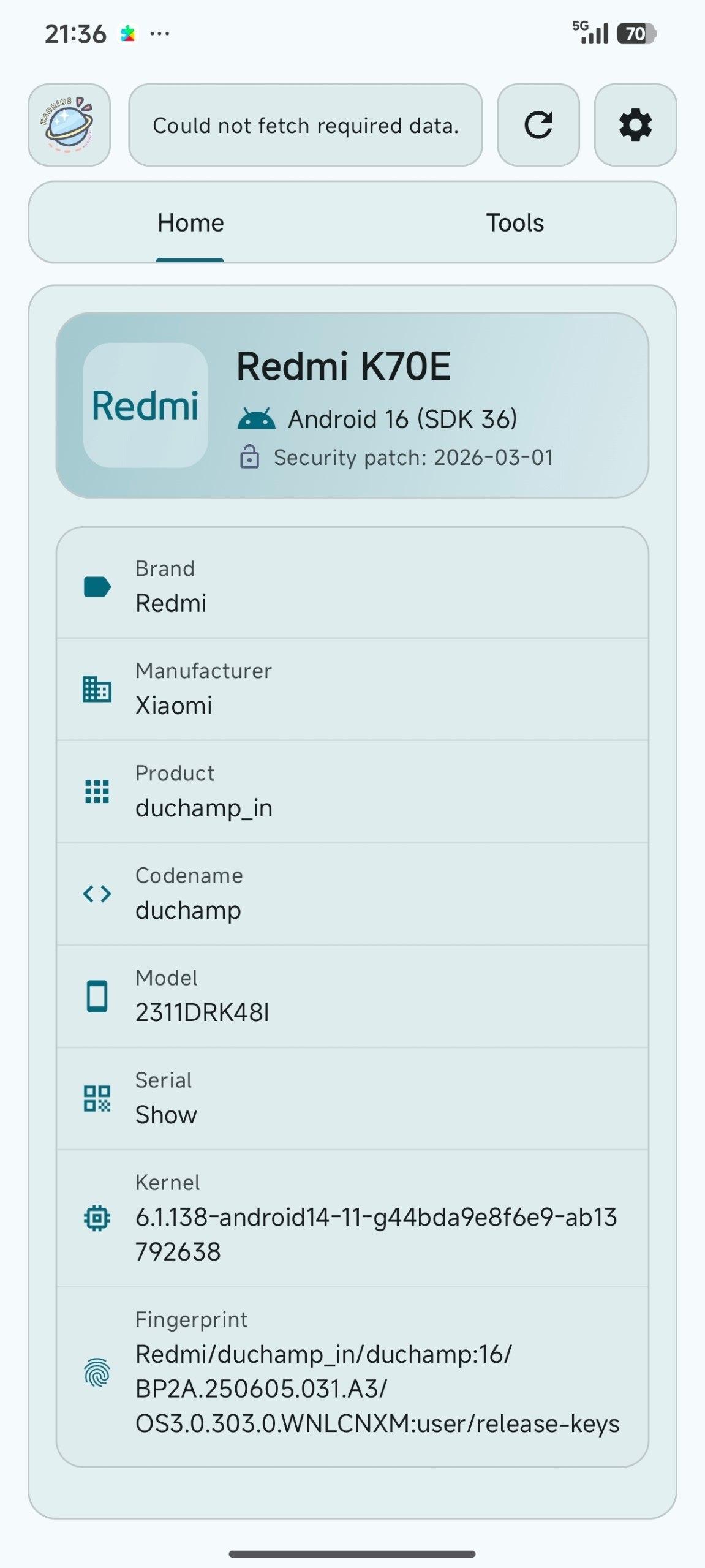
Task: Tap the Kernel chip icon
Action: [97, 1218]
